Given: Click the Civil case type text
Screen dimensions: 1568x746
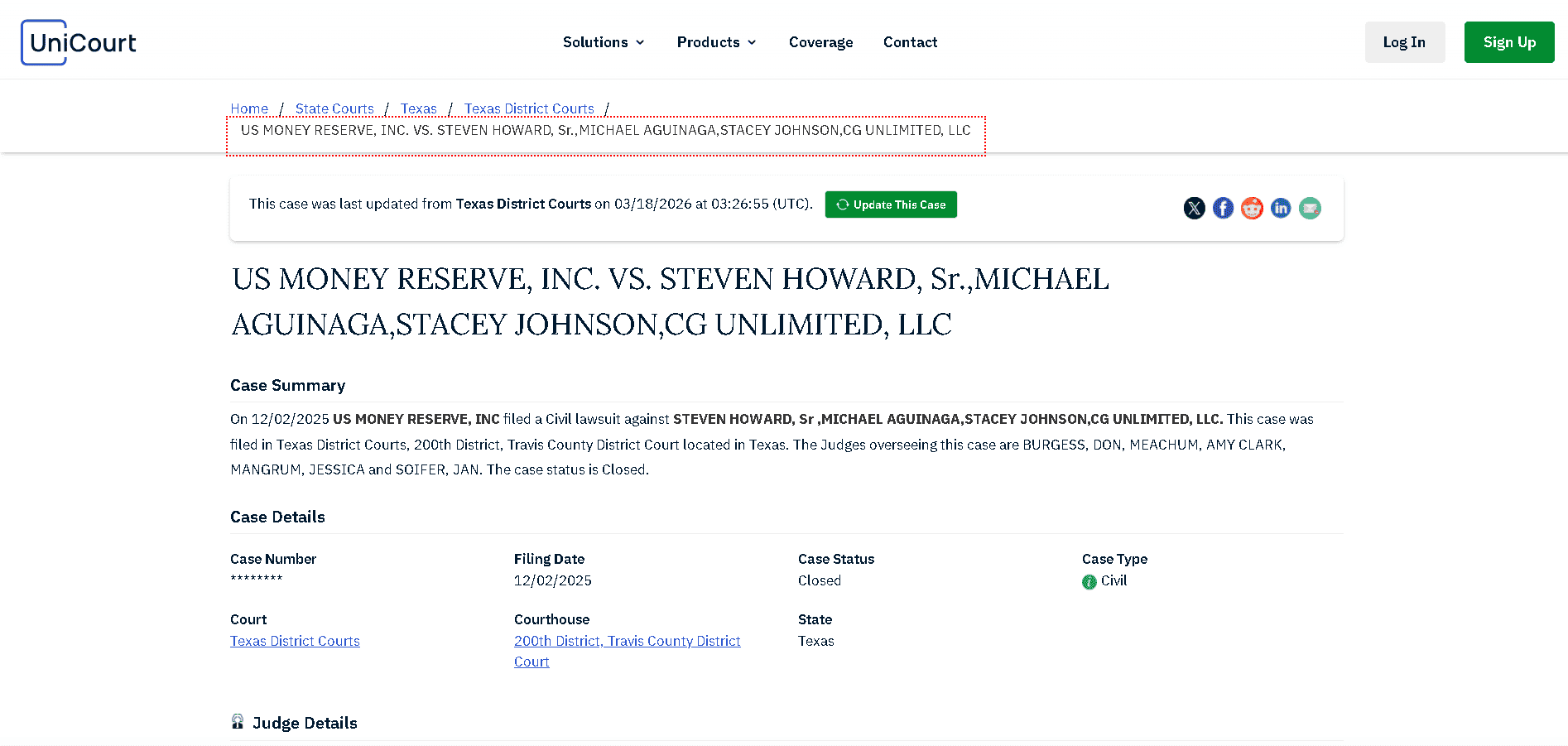Looking at the screenshot, I should point(1113,580).
